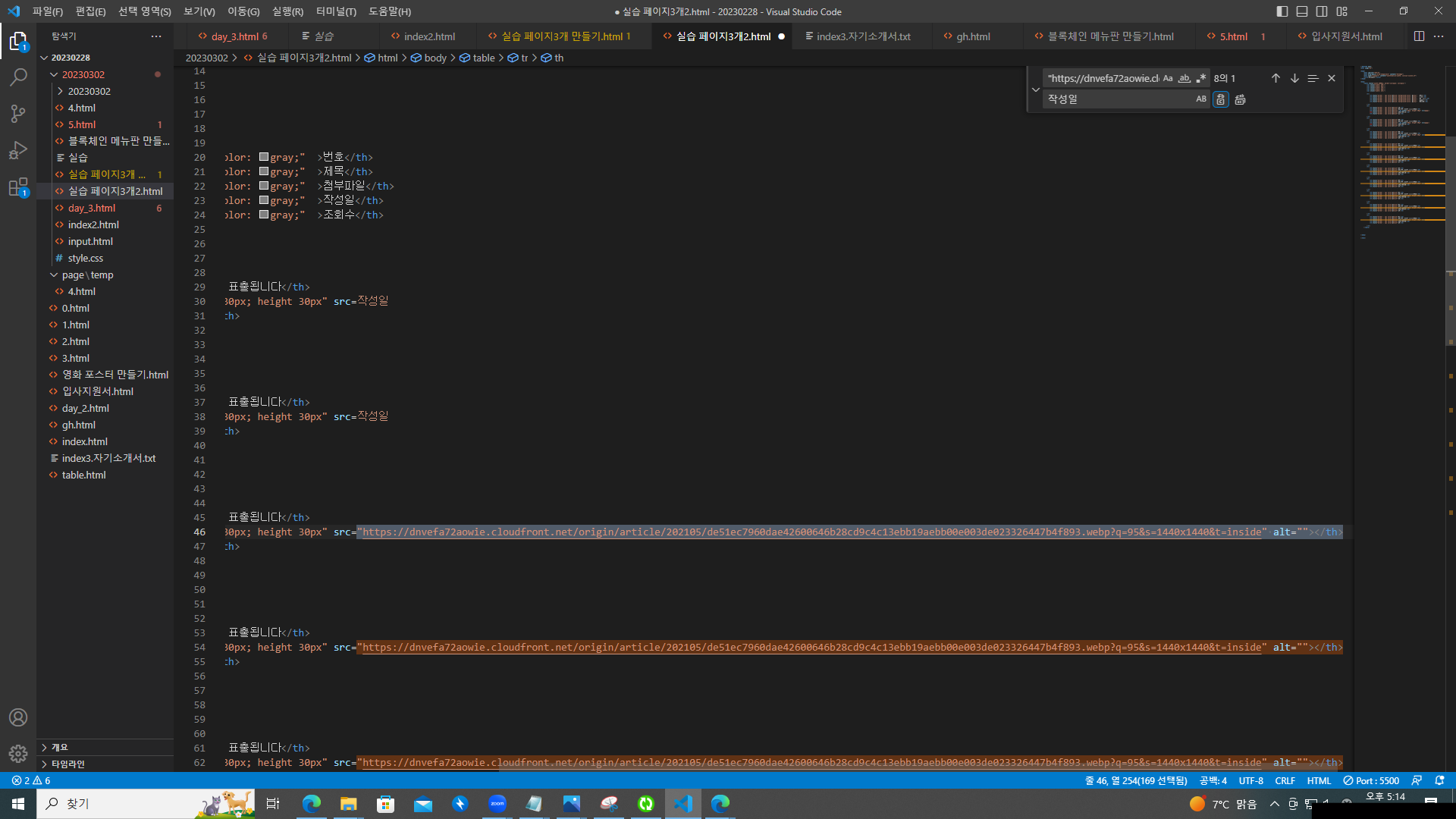Open Source Control view
This screenshot has height=819, width=1456.
click(18, 114)
